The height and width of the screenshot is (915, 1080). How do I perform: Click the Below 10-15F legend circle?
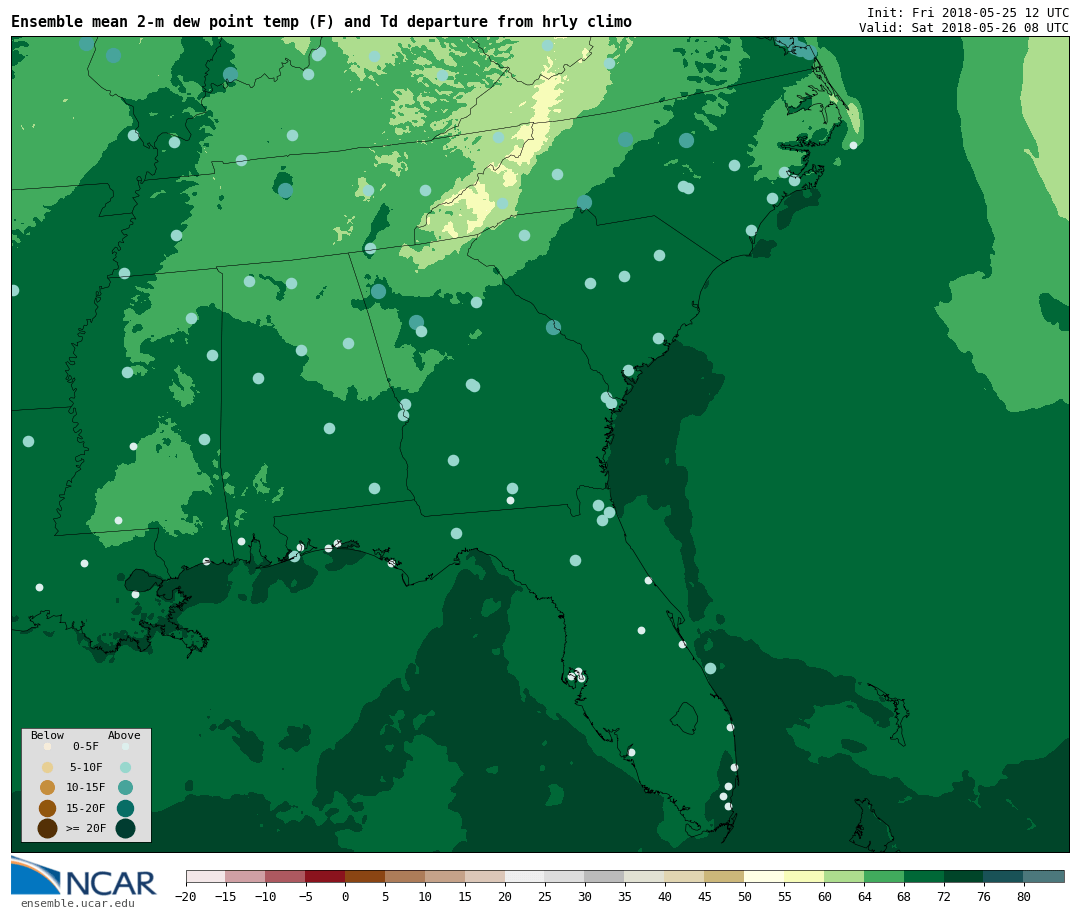[48, 787]
